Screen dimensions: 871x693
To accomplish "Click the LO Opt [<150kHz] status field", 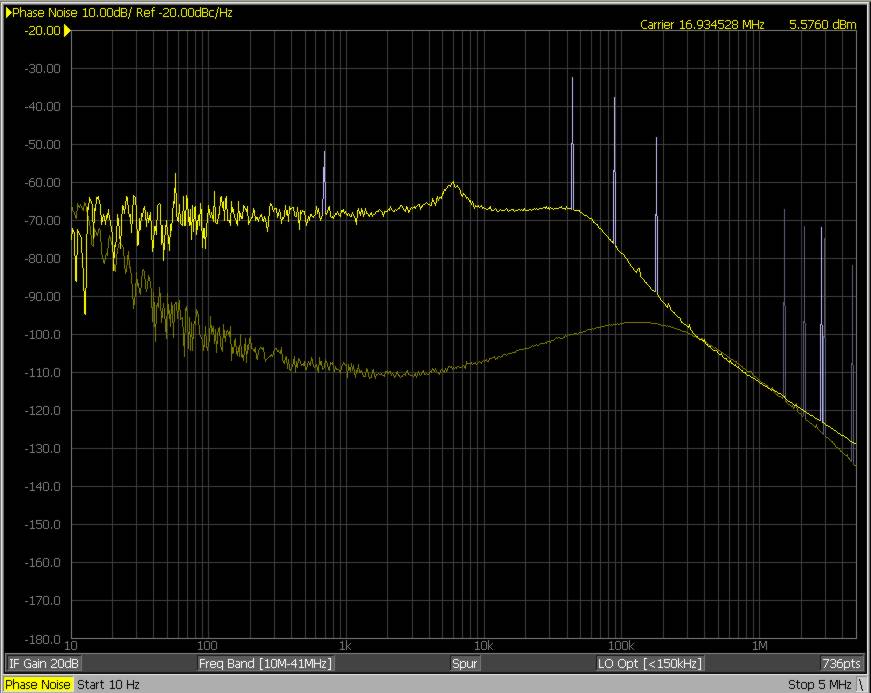I will click(650, 664).
